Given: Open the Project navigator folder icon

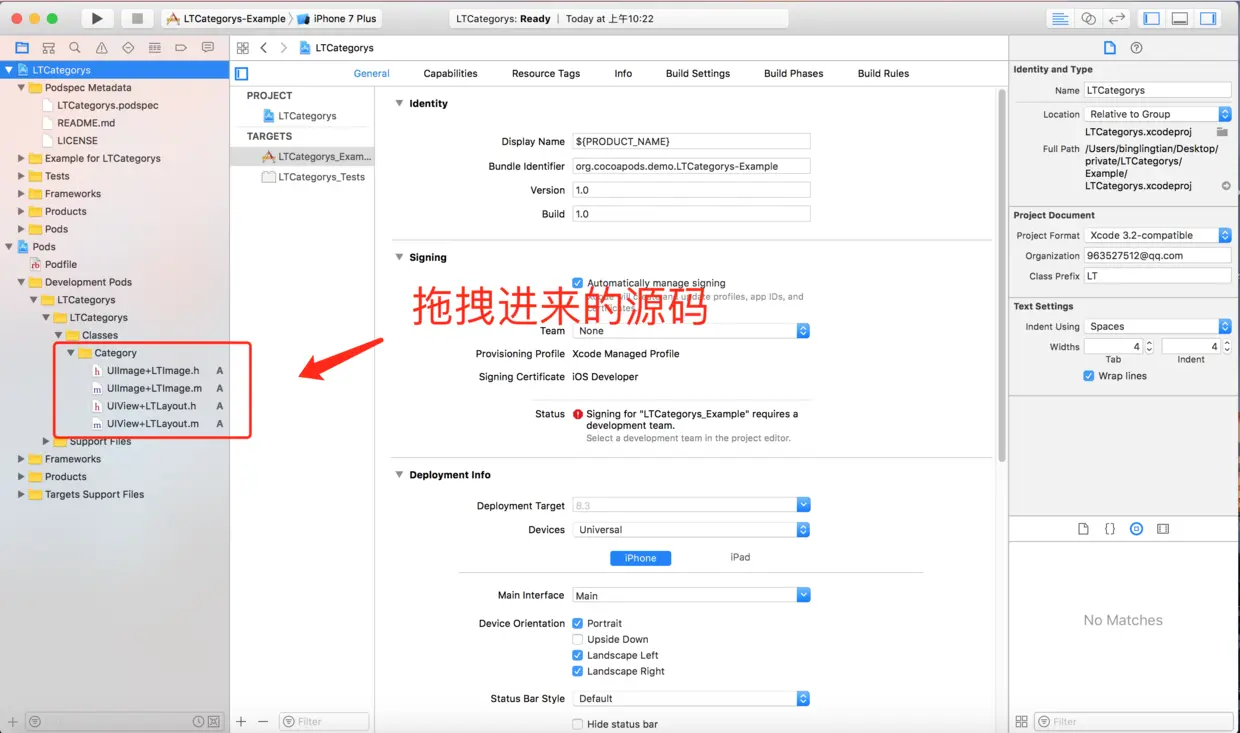Looking at the screenshot, I should tap(22, 48).
